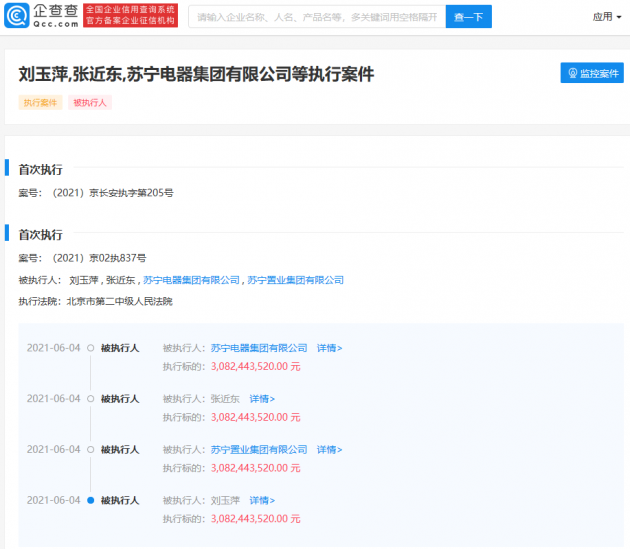630x549 pixels.
Task: Click case number (2021)京长安执字第205号
Action: tap(113, 193)
